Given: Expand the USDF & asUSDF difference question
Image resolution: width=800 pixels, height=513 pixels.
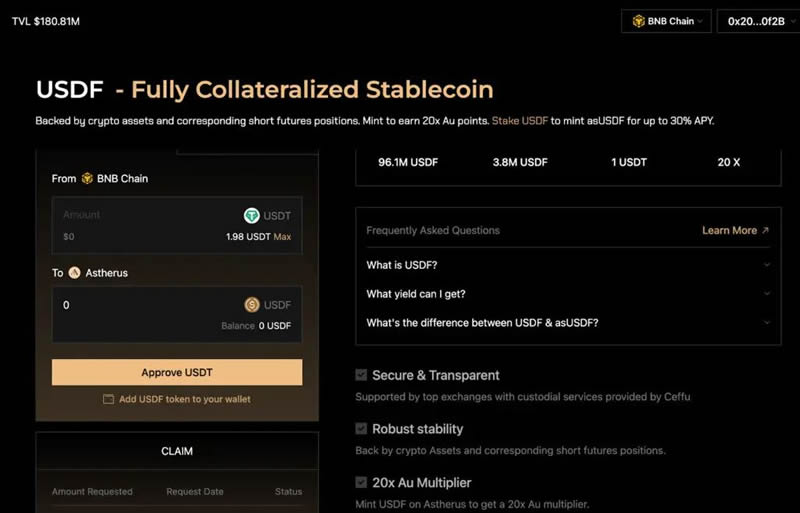Looking at the screenshot, I should (x=567, y=322).
